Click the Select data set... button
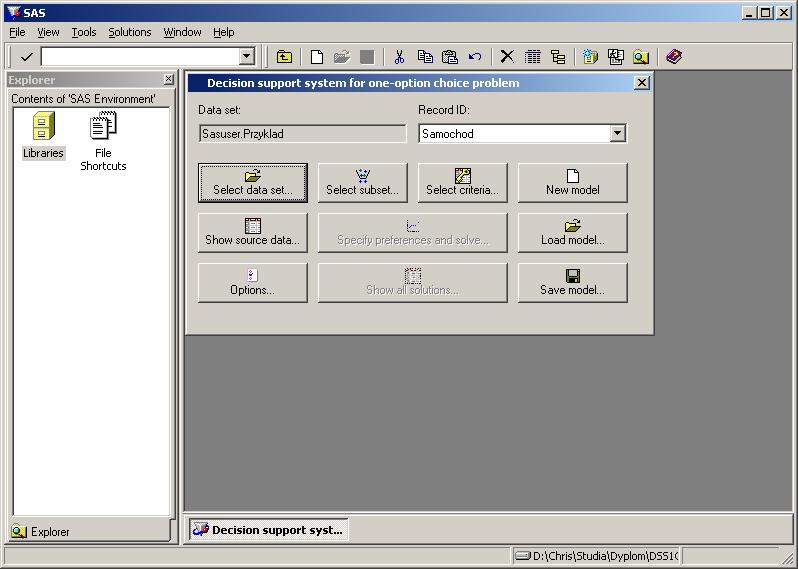 pos(253,183)
